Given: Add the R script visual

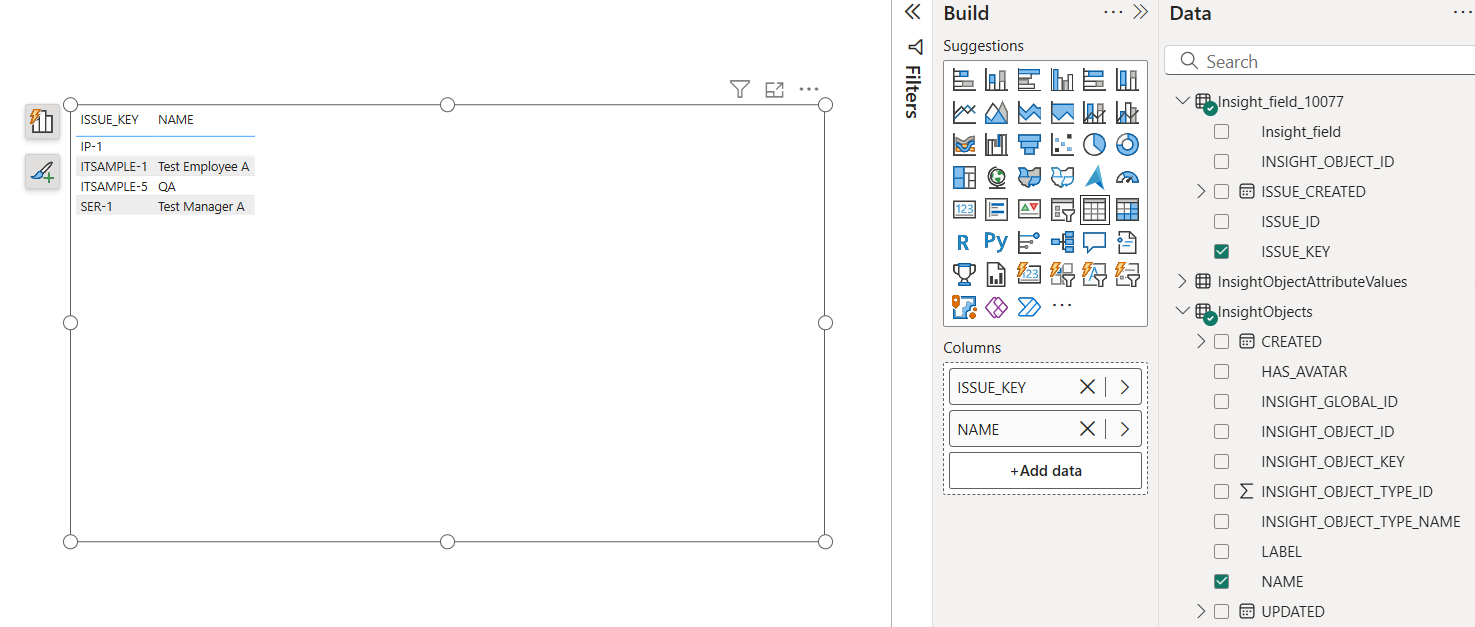Looking at the screenshot, I should pyautogui.click(x=963, y=242).
